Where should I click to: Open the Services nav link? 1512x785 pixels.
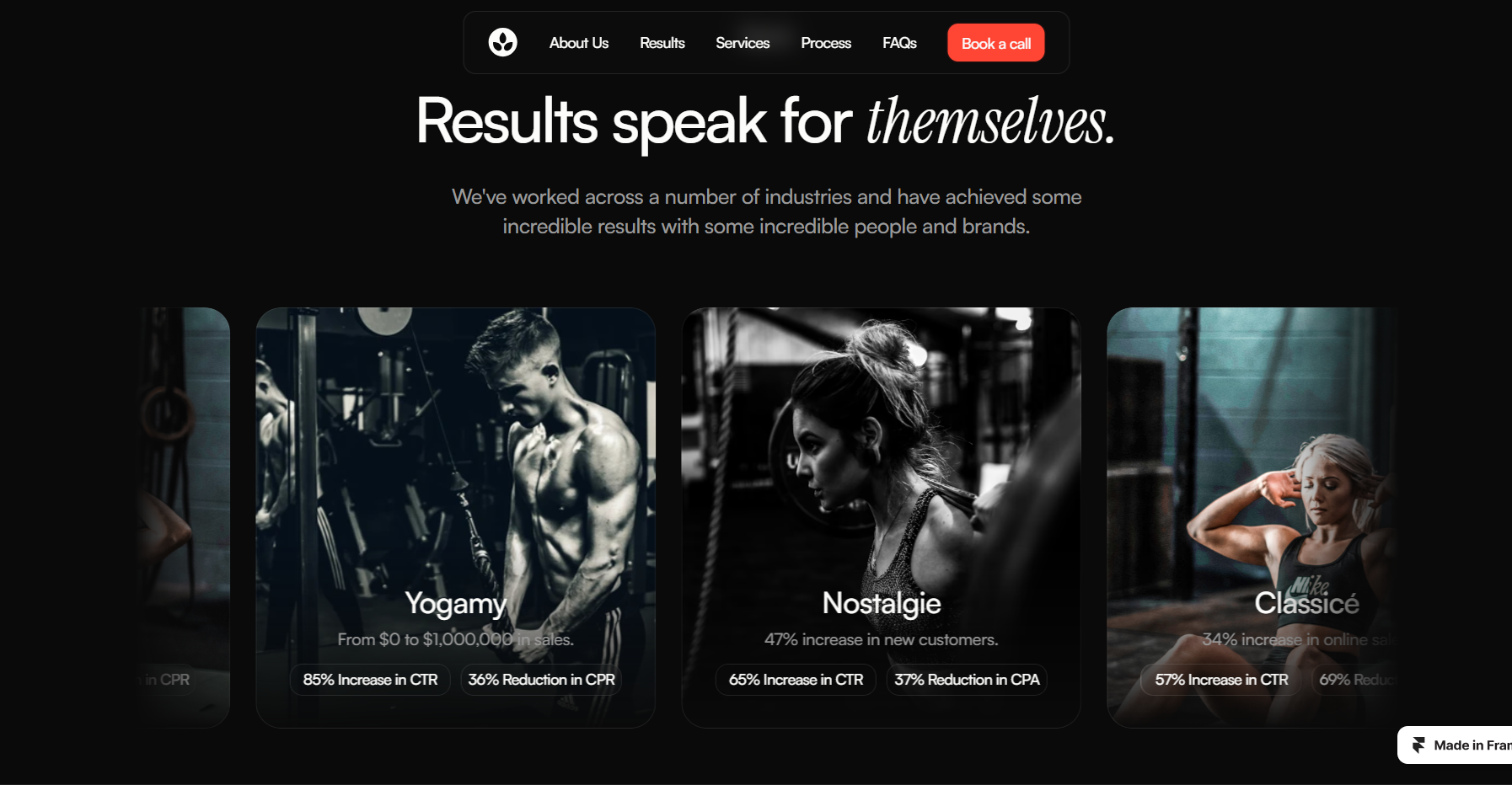click(743, 43)
